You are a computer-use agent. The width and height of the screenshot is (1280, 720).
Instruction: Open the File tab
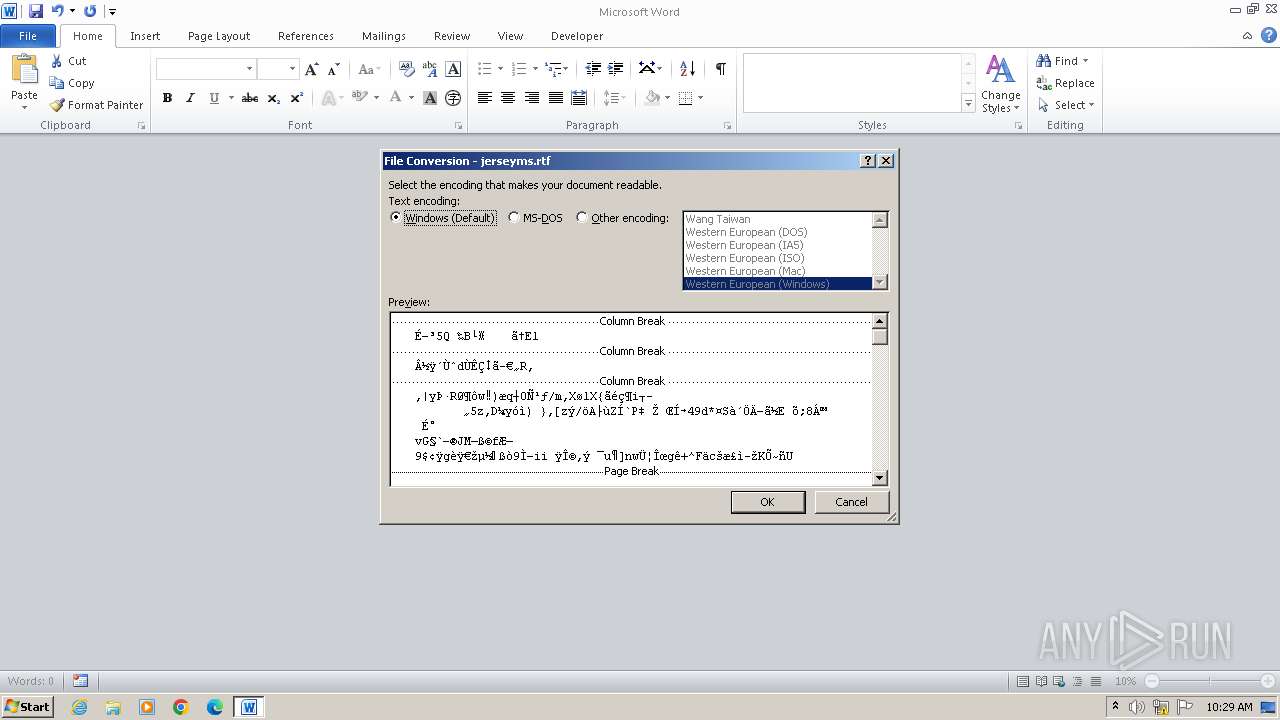tap(28, 36)
